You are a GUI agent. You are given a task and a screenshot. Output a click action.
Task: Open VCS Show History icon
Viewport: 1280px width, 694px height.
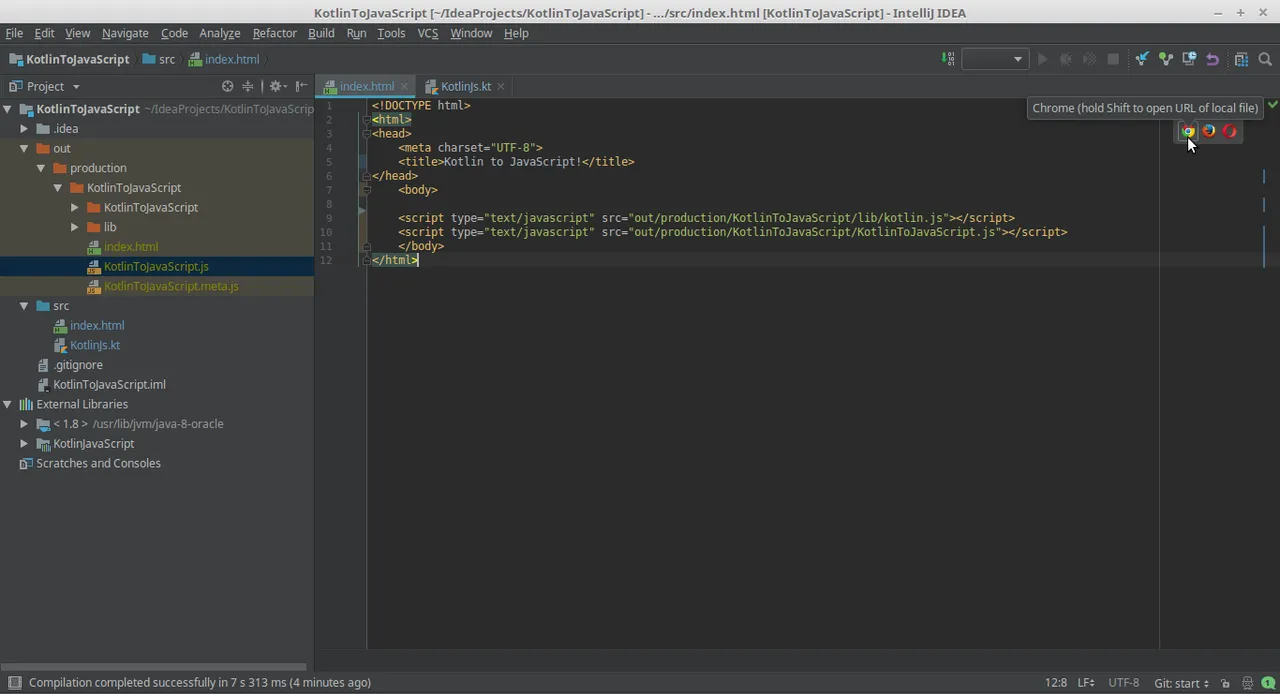pyautogui.click(x=1189, y=59)
